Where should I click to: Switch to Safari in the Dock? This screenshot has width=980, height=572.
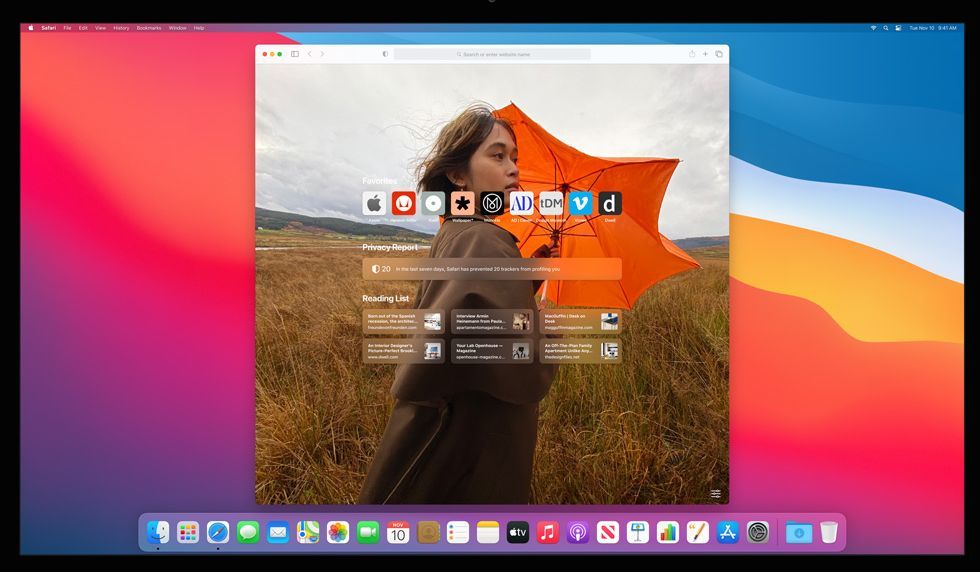[x=218, y=533]
